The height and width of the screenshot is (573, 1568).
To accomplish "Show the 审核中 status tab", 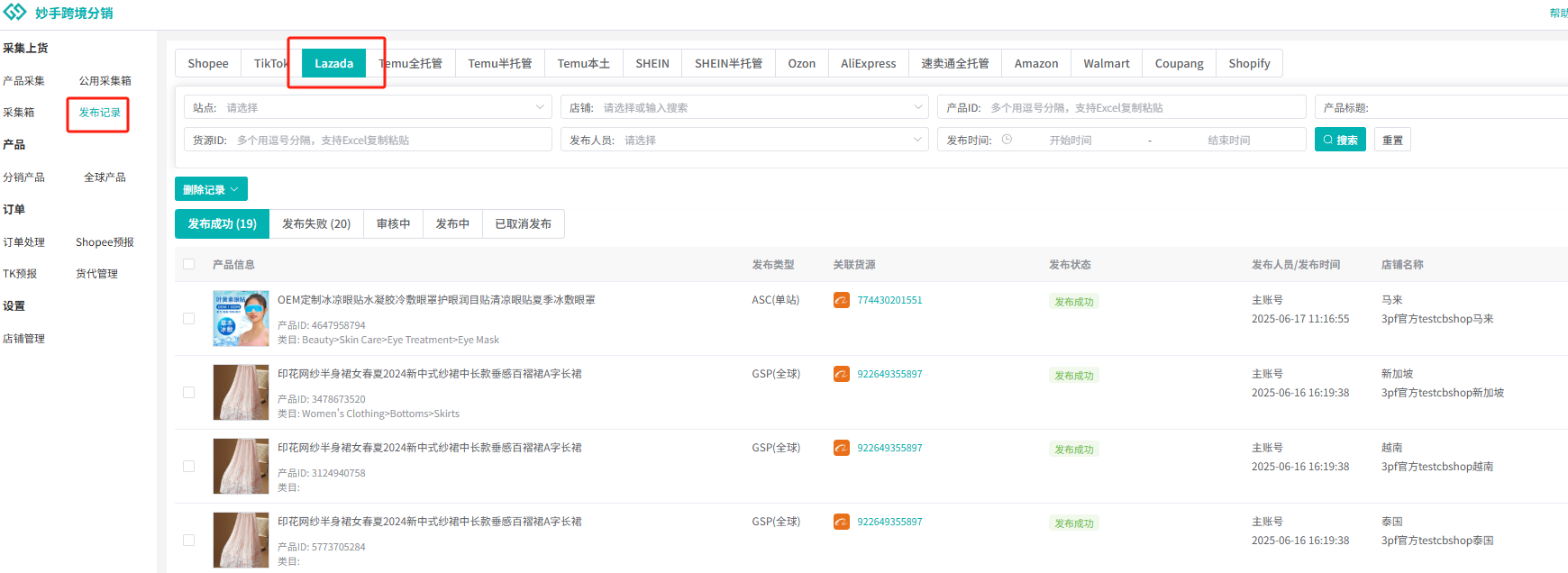I will click(x=394, y=223).
